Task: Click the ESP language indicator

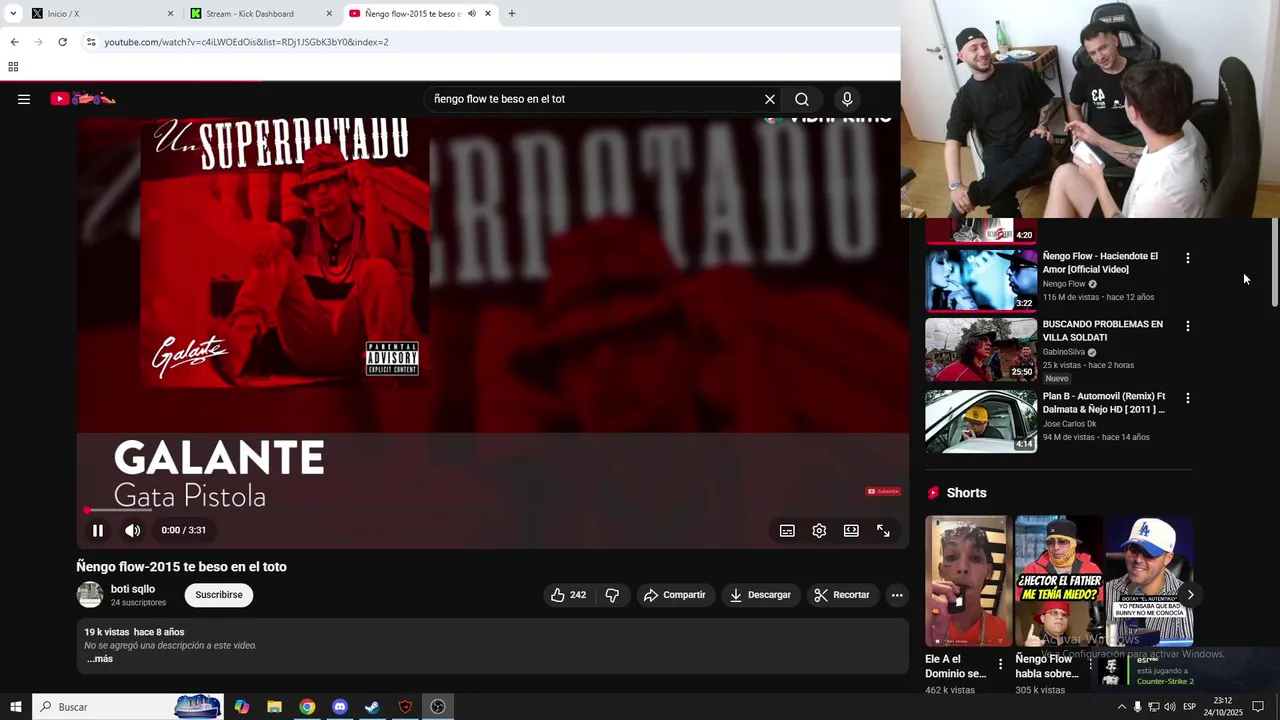Action: 1189,707
